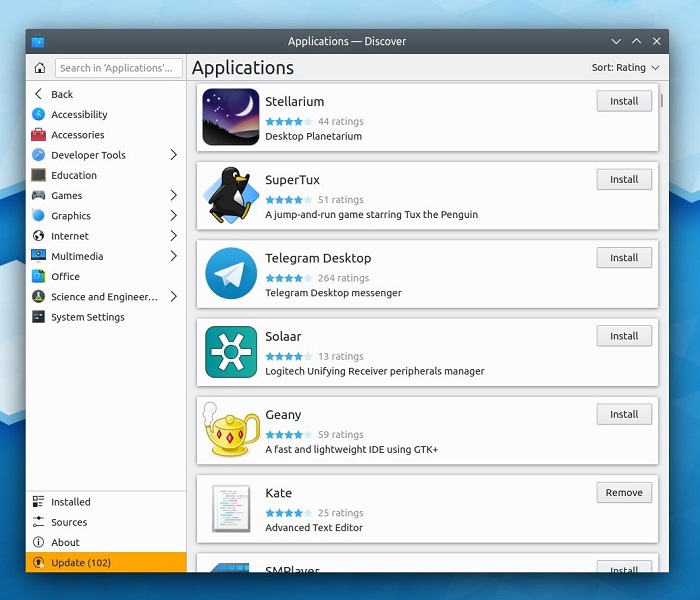Click the SuperTux penguin icon
The height and width of the screenshot is (600, 700).
click(x=231, y=196)
